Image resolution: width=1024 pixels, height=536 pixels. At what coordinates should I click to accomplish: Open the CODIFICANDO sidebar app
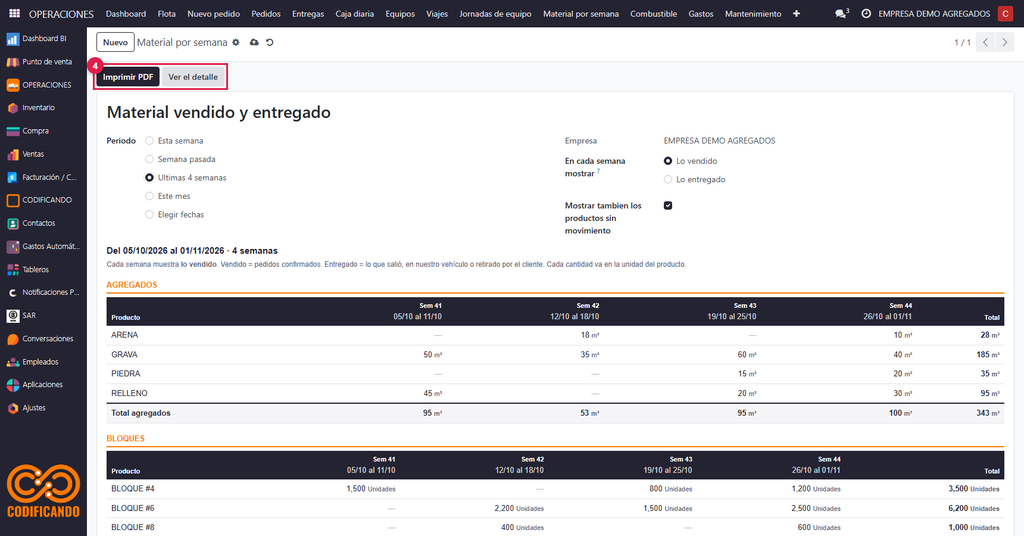43,200
